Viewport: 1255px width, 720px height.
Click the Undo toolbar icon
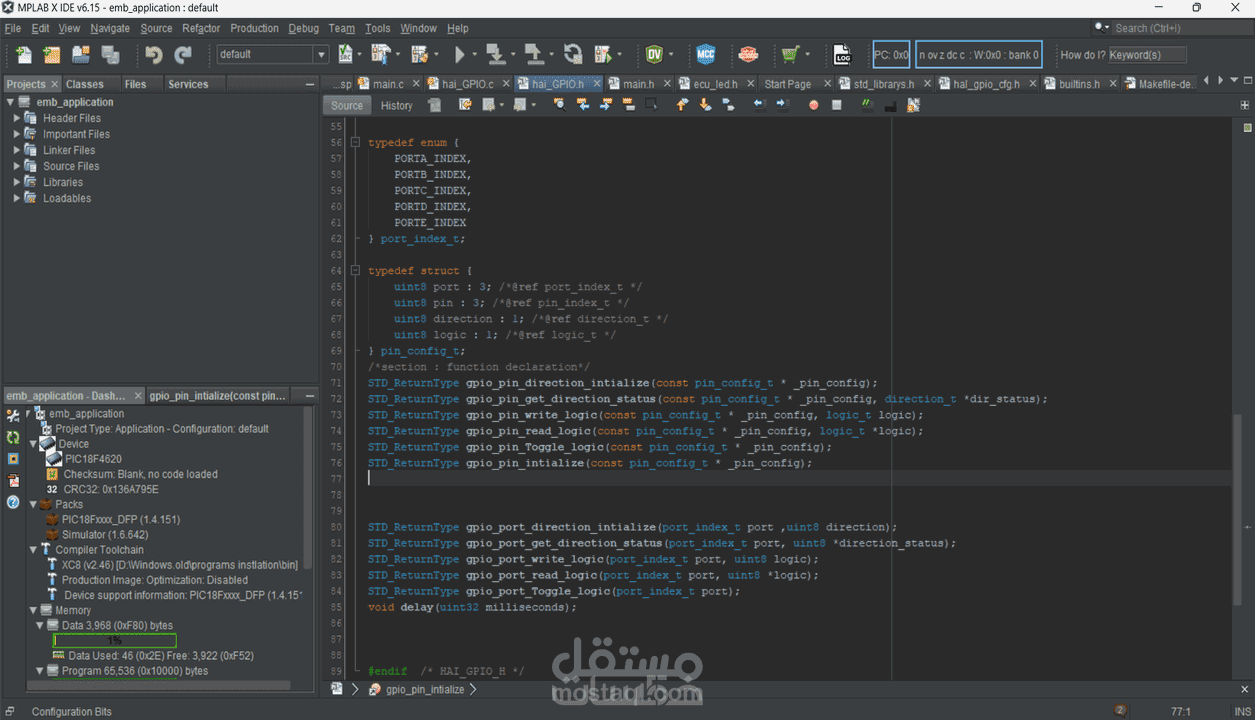click(x=152, y=55)
